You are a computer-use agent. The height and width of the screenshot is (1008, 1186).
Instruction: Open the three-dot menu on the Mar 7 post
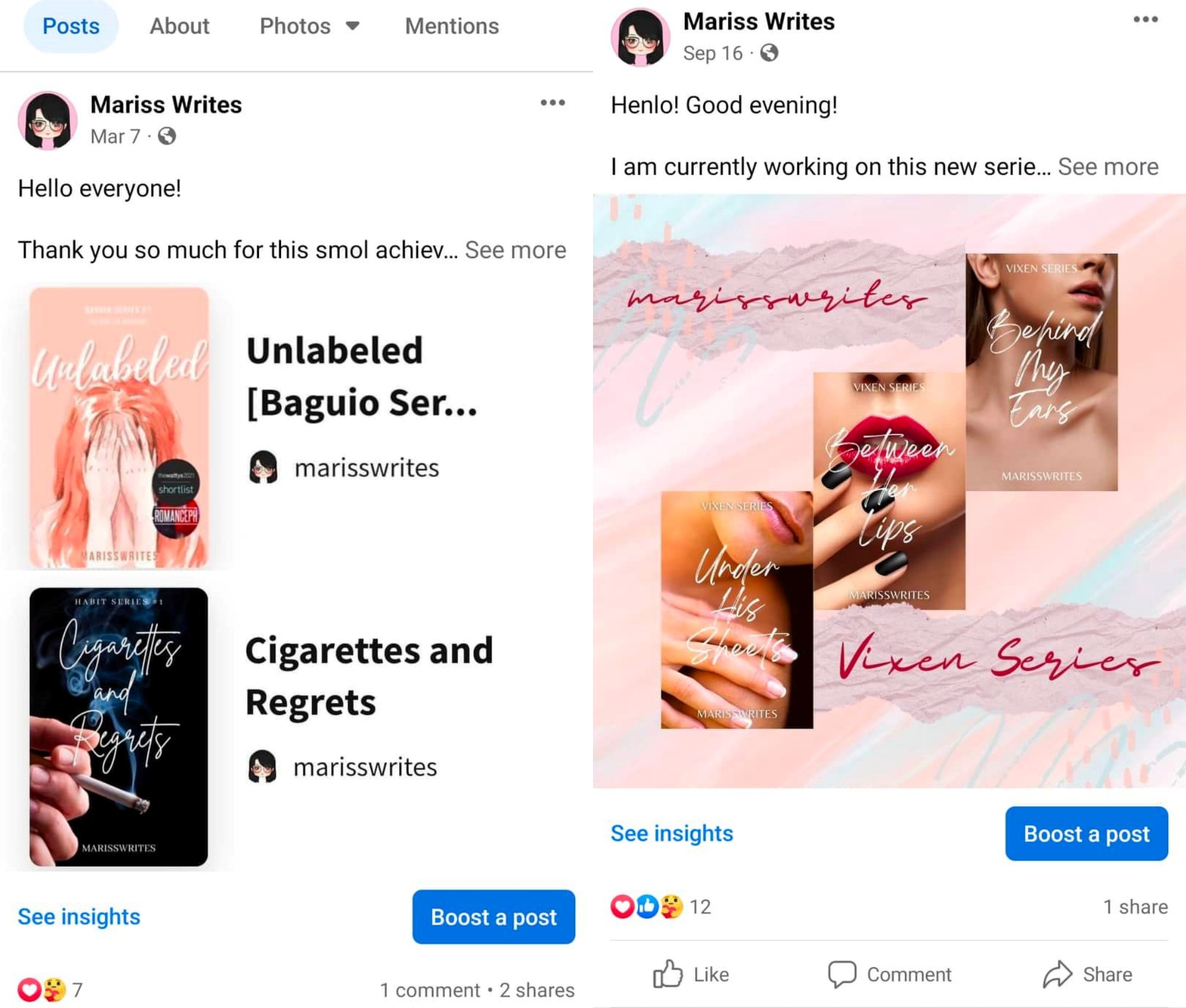[552, 103]
